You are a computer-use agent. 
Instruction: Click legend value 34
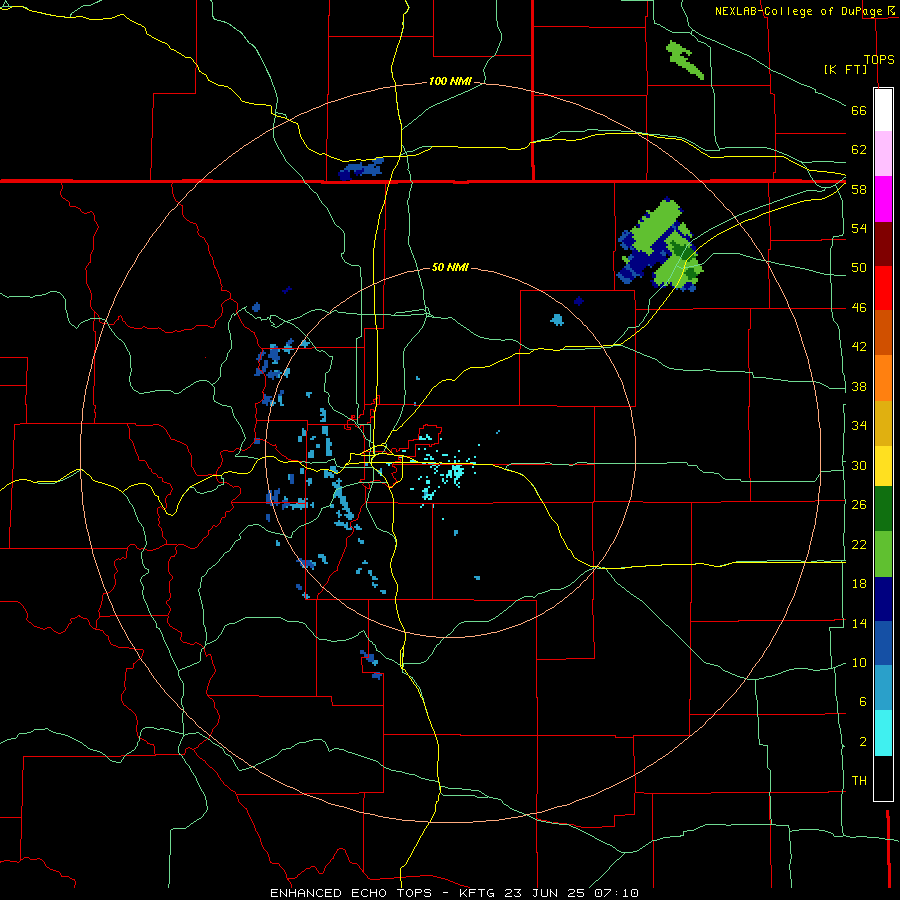[859, 426]
